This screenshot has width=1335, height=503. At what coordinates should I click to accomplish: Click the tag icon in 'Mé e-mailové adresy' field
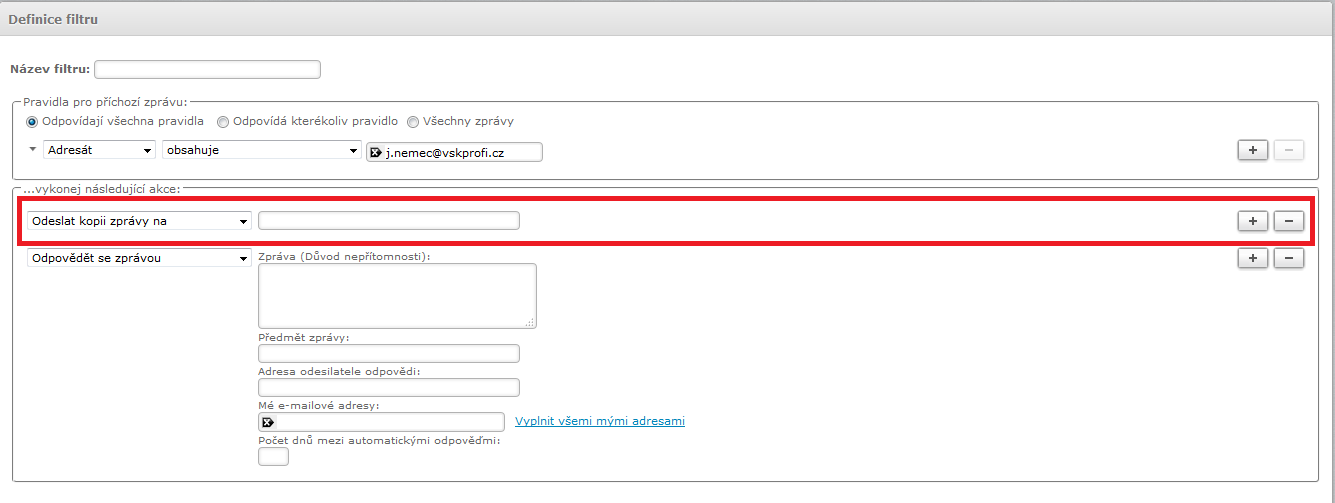(267, 422)
